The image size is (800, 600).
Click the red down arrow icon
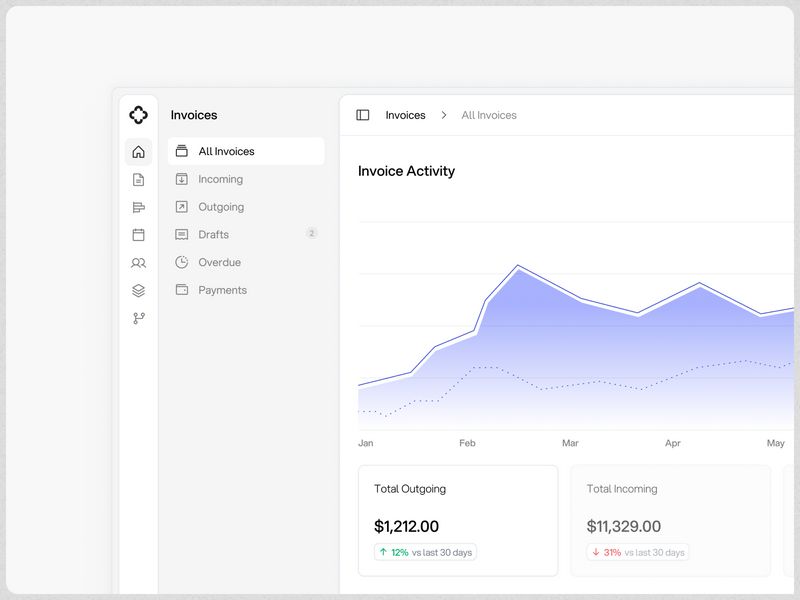pos(595,552)
